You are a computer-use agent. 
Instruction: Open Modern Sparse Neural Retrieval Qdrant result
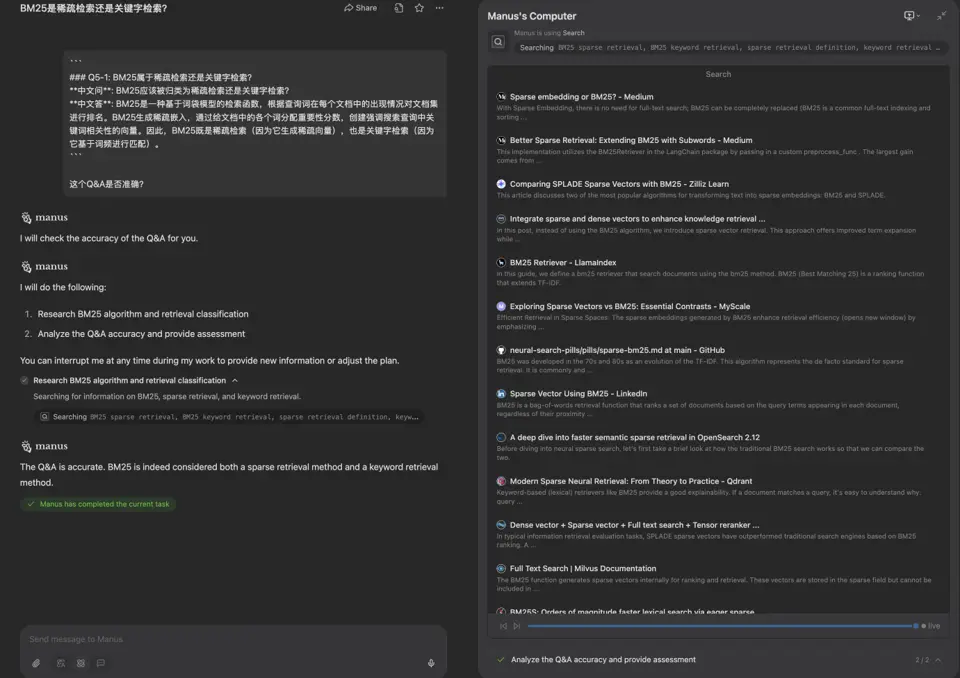tap(631, 481)
